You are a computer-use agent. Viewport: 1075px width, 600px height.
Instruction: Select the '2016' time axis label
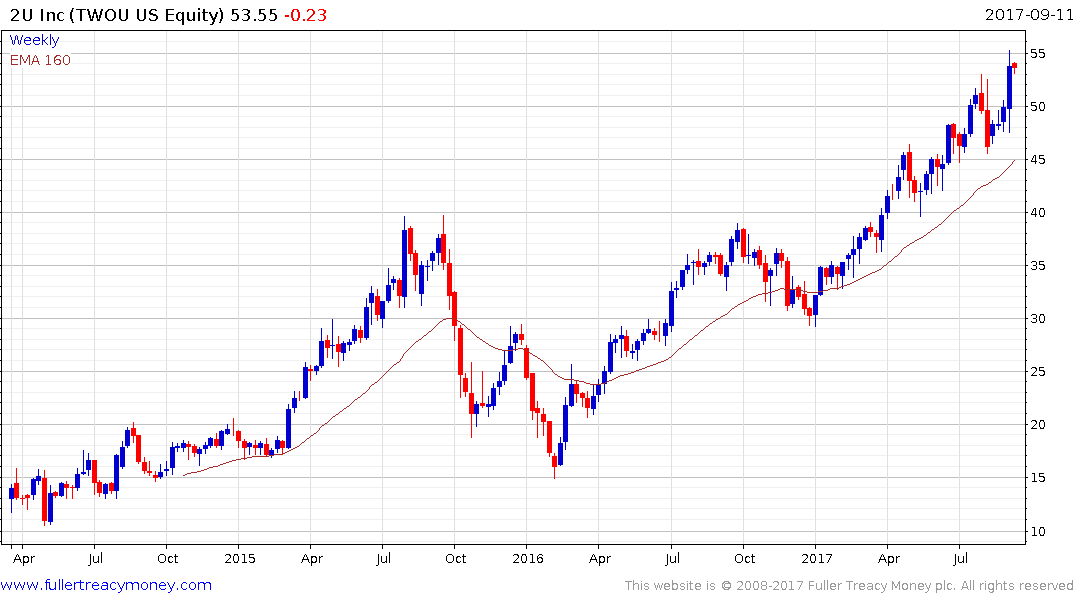[527, 558]
